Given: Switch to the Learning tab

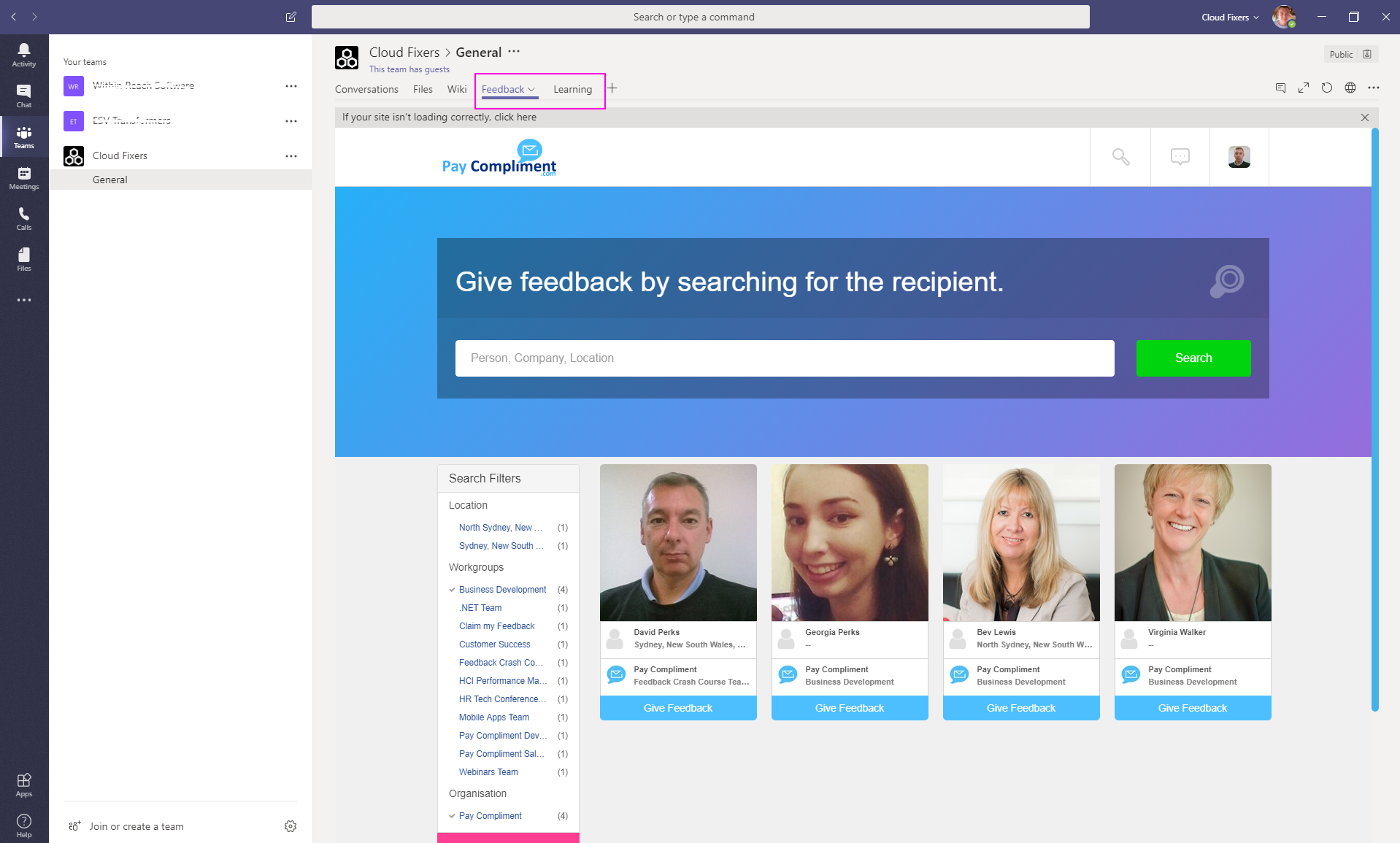Looking at the screenshot, I should point(572,89).
